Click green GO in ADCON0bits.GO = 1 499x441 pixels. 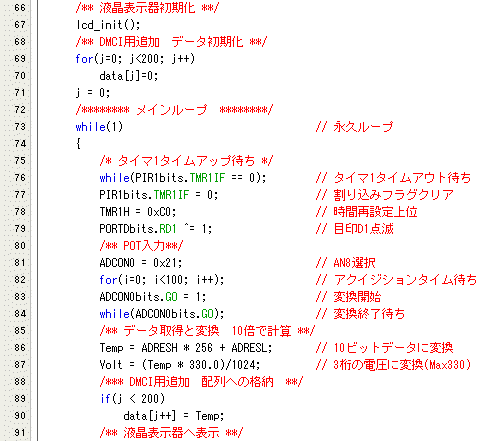click(171, 297)
